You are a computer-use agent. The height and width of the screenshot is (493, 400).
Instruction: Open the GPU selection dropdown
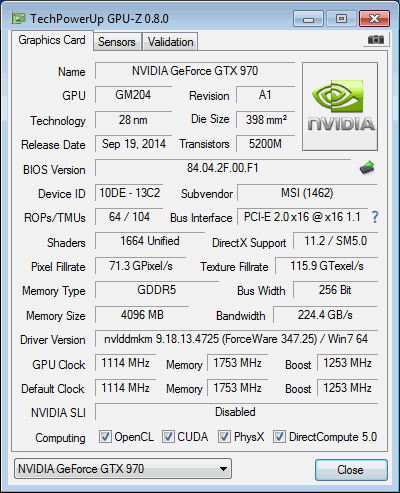tap(123, 469)
